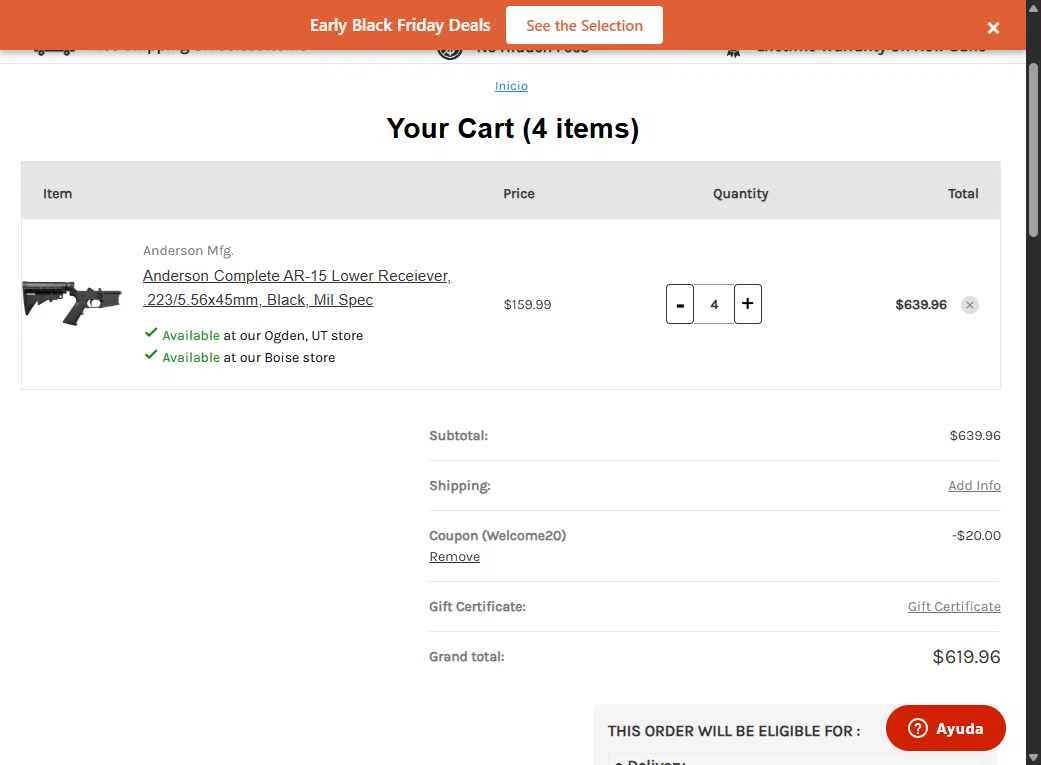Click the Item column header
This screenshot has height=765, width=1041.
click(x=57, y=193)
